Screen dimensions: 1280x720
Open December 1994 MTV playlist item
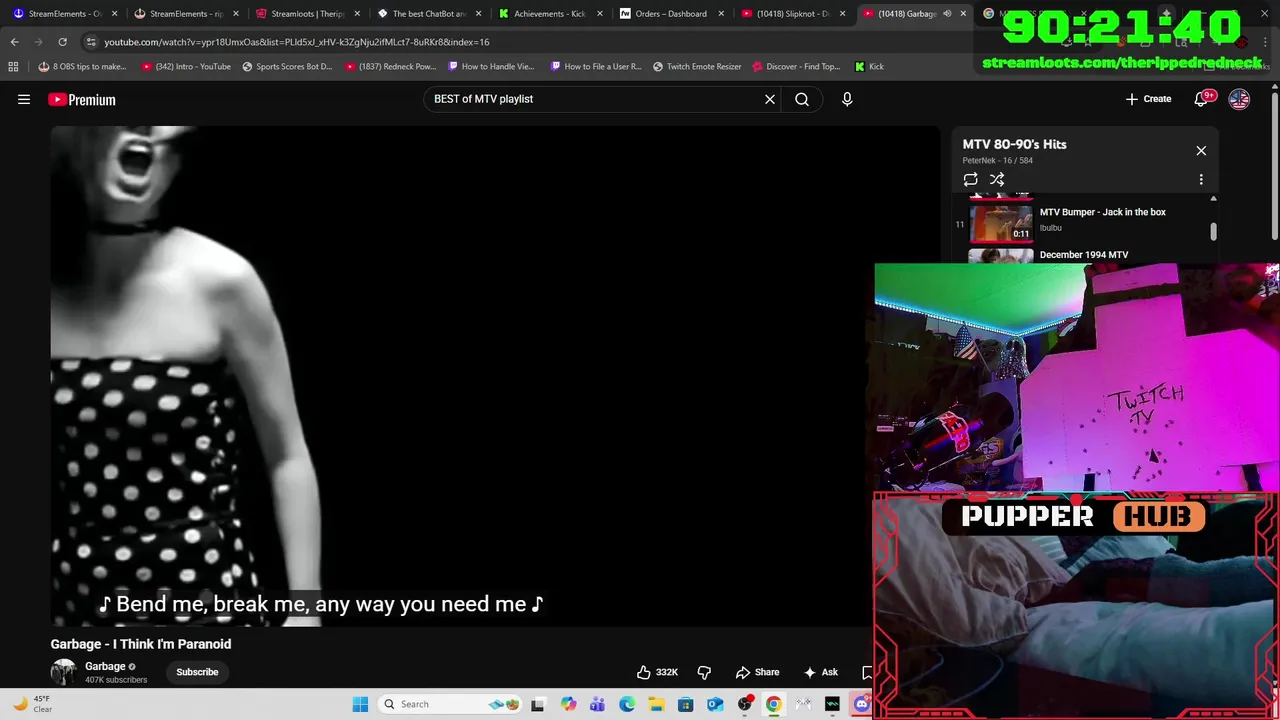point(1085,255)
